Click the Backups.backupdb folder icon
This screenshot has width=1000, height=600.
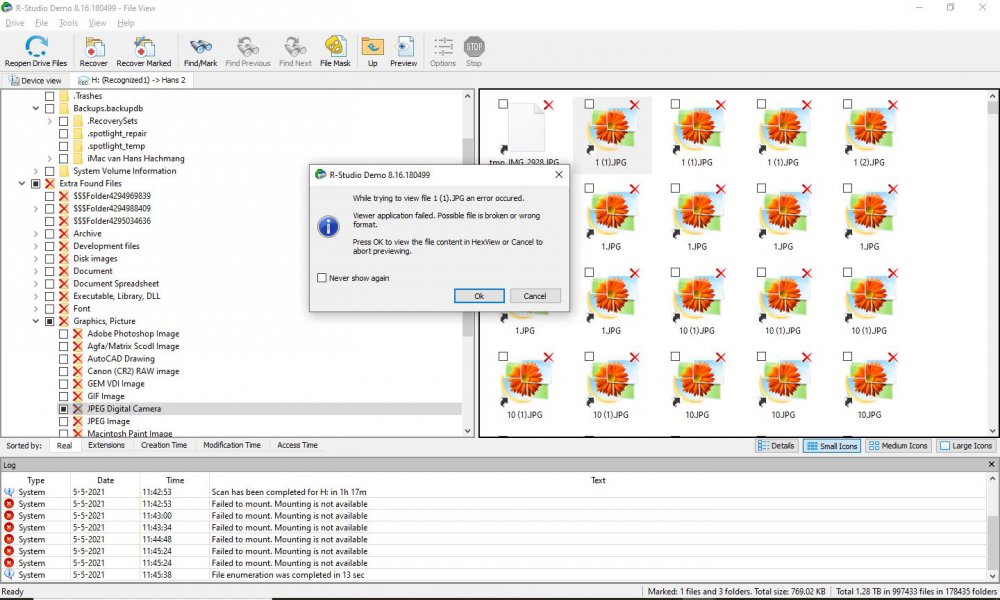click(x=64, y=108)
